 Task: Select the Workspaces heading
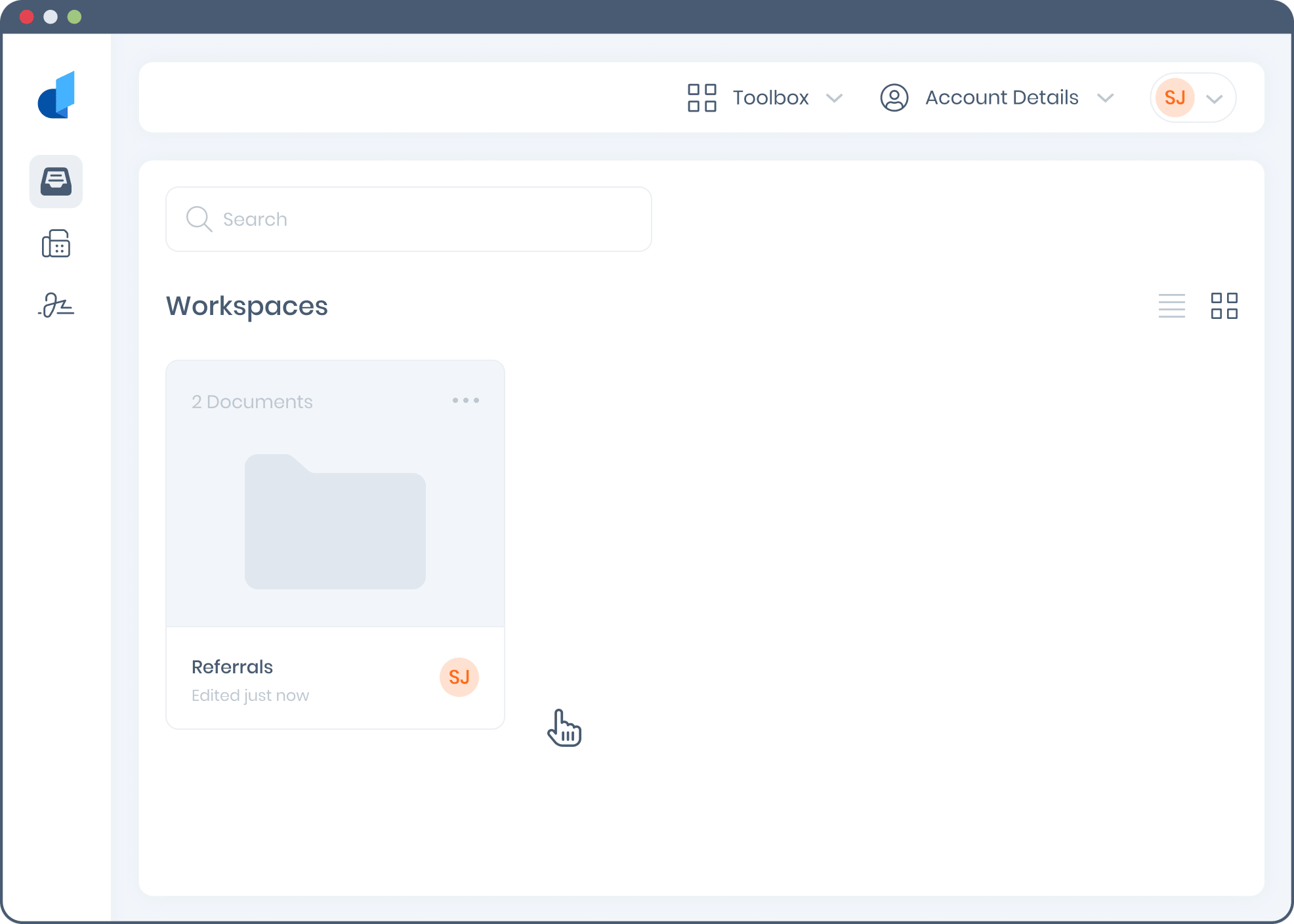(247, 306)
